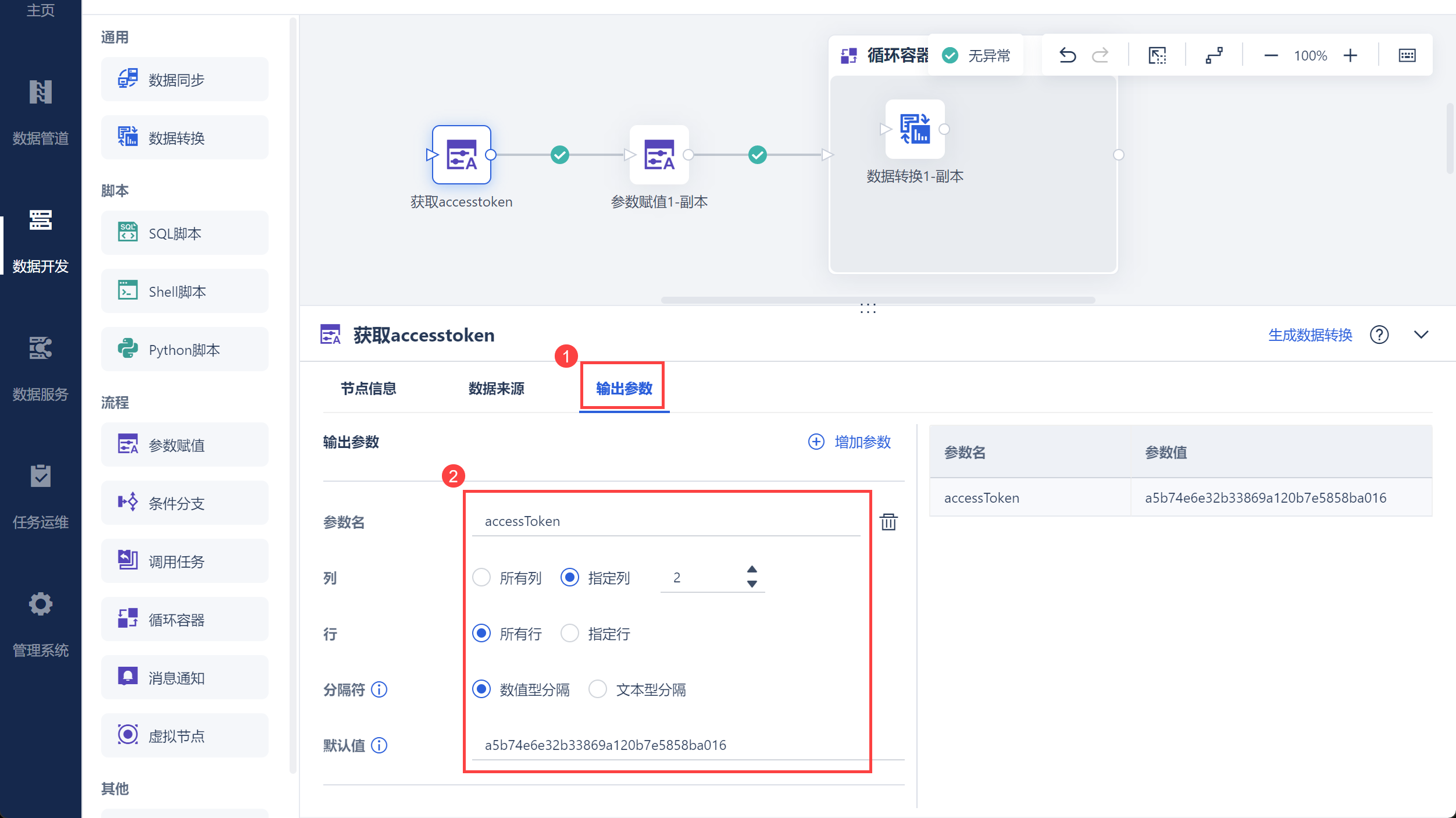The height and width of the screenshot is (818, 1456).
Task: Select 文本型分隔 delimiter option
Action: coord(598,689)
